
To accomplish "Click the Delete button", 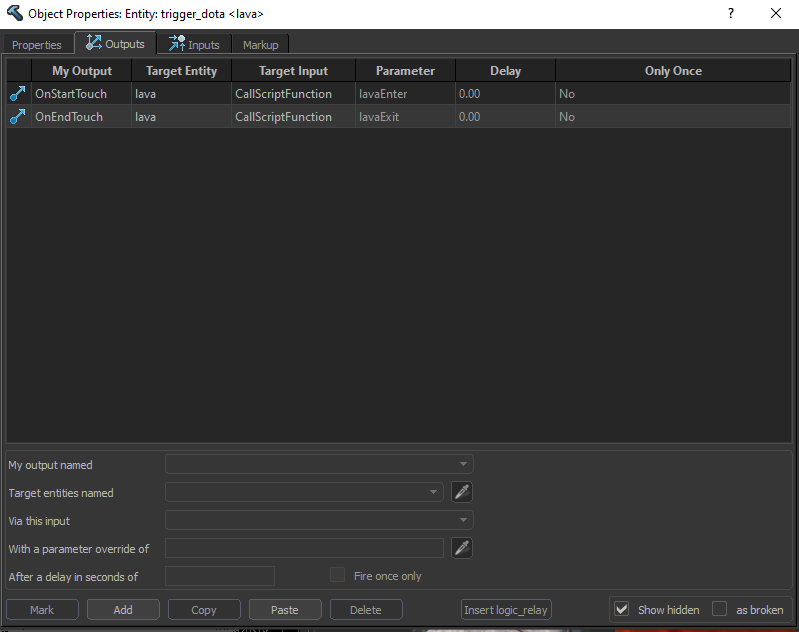I will click(366, 609).
